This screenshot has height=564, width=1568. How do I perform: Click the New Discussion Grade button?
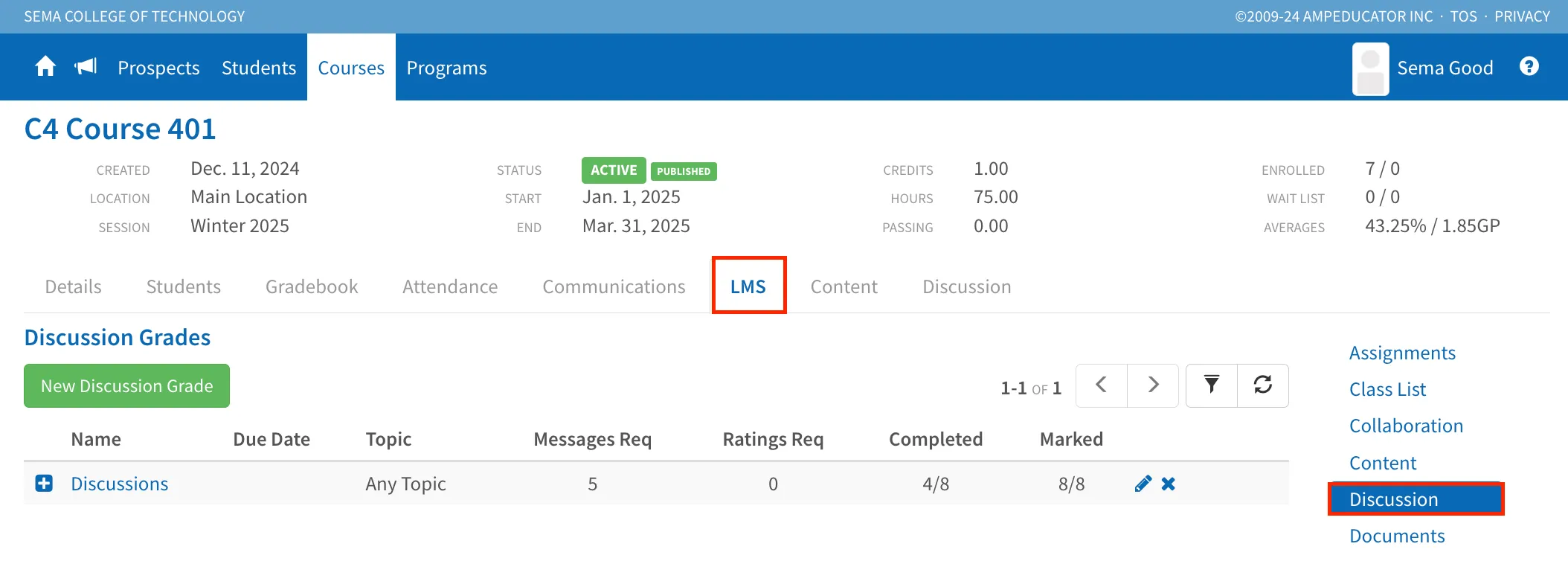pos(126,385)
